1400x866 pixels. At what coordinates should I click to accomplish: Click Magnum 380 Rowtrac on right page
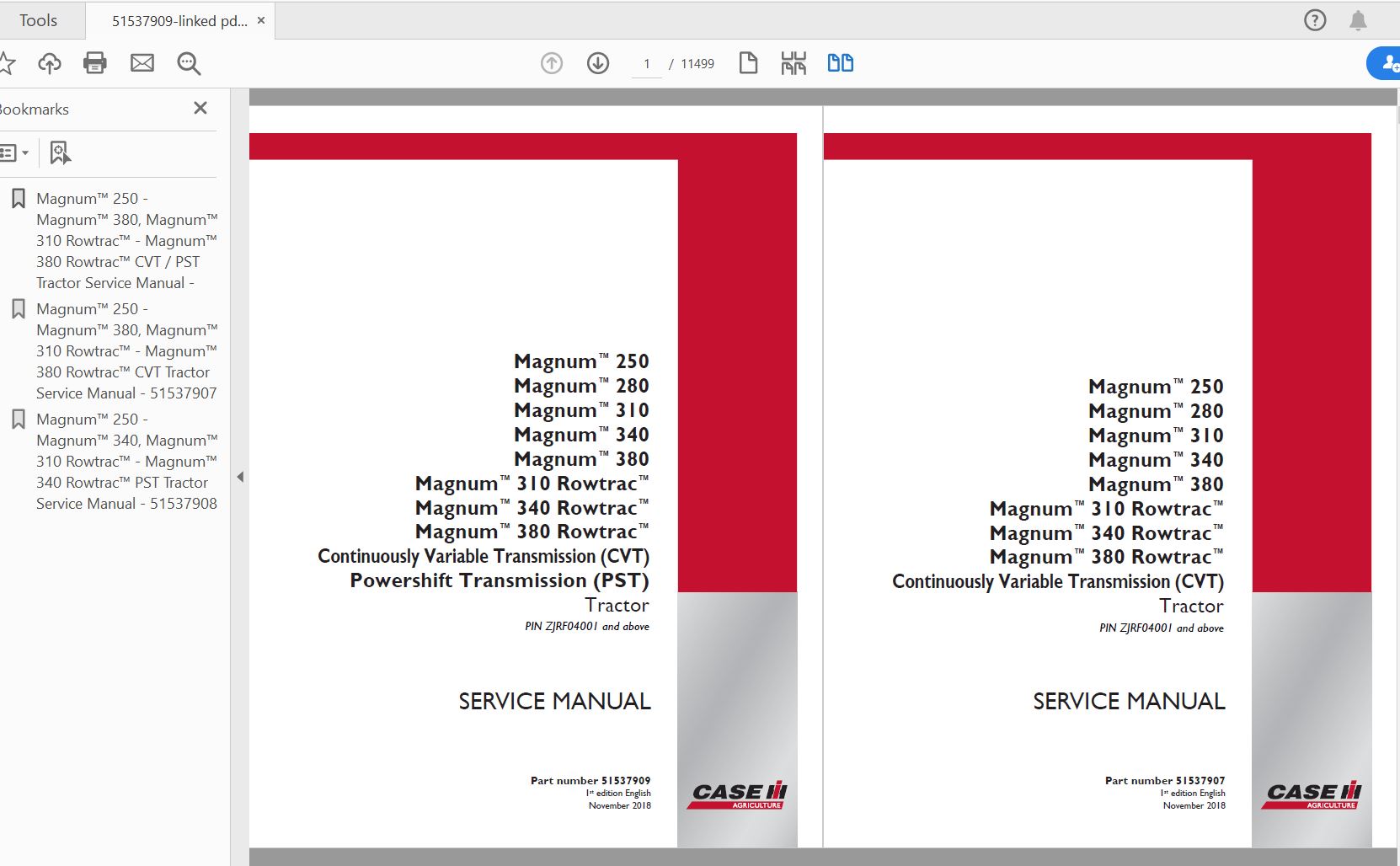[1107, 557]
